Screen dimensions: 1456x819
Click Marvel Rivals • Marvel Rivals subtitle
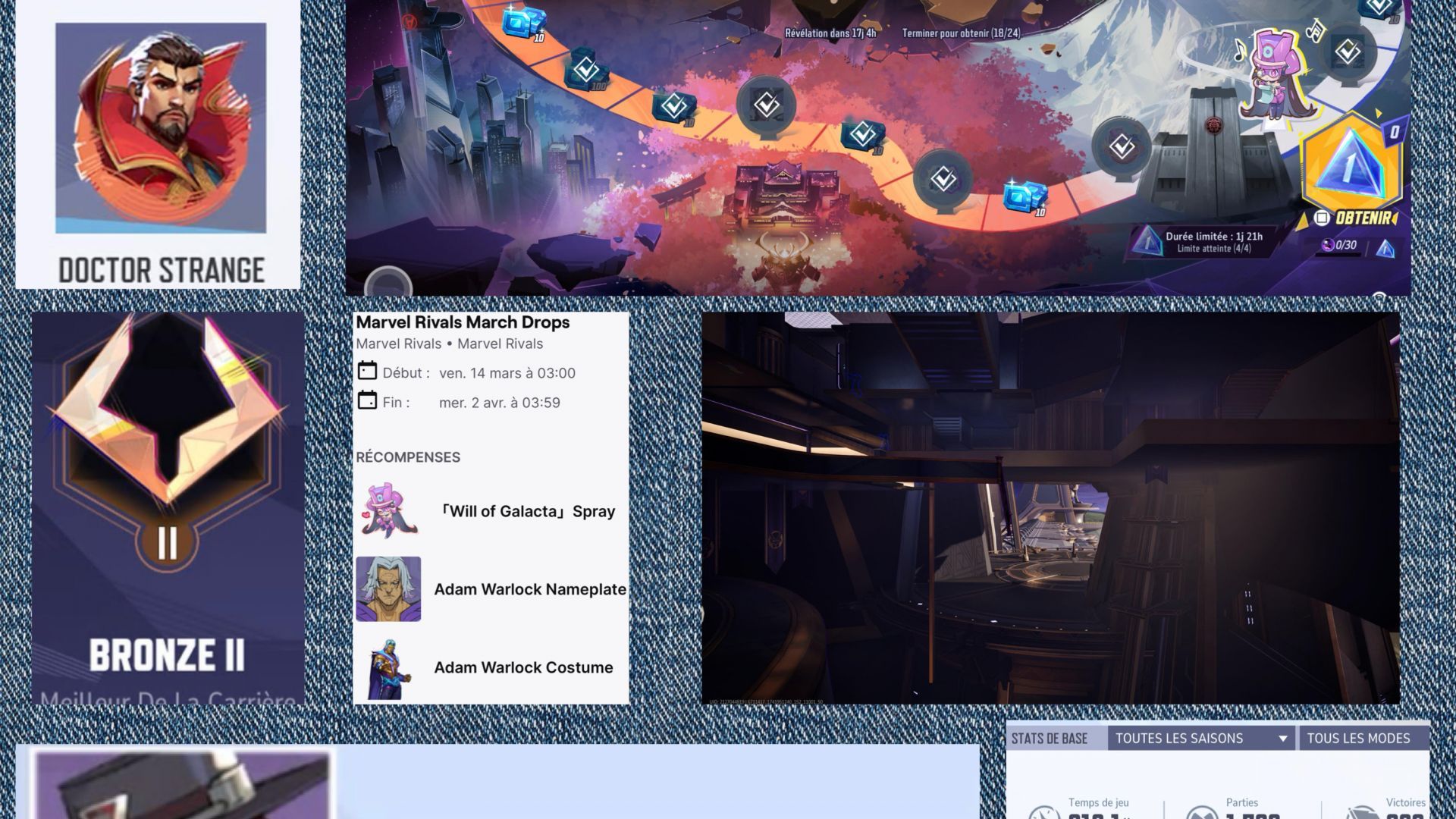coord(449,344)
